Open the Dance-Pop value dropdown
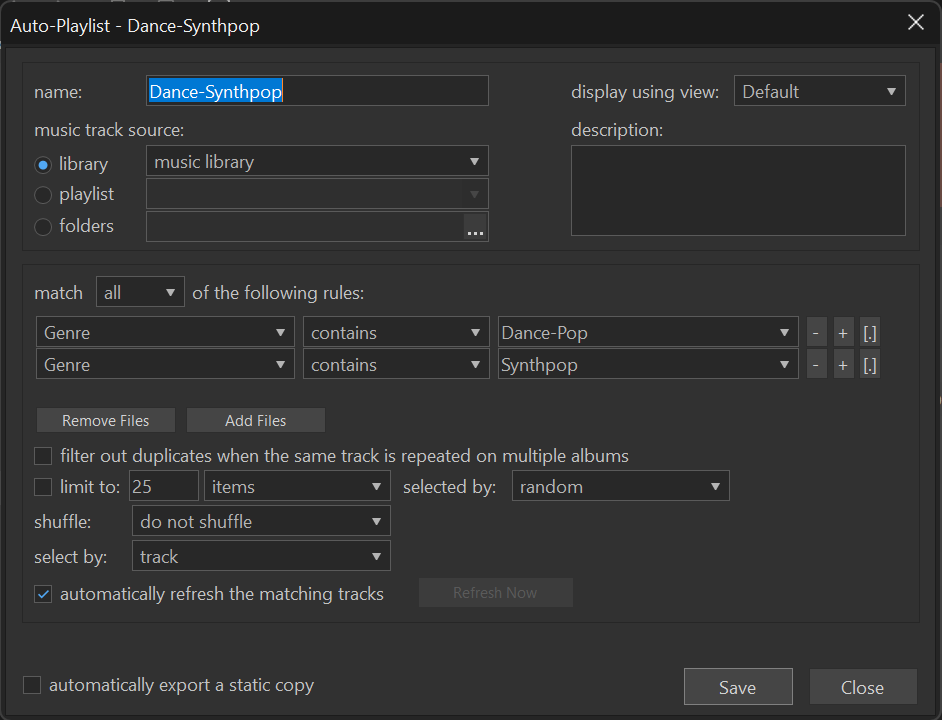This screenshot has height=720, width=942. tap(648, 332)
